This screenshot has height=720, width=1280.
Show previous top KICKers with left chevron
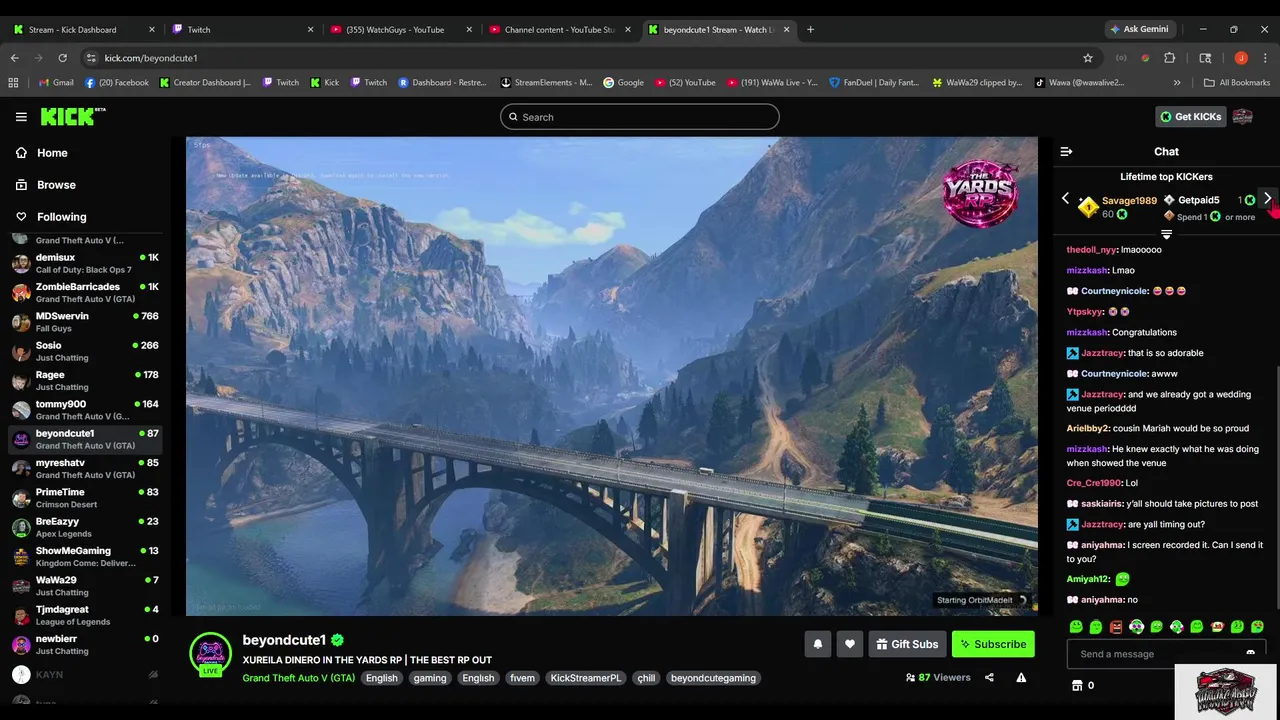click(1065, 199)
